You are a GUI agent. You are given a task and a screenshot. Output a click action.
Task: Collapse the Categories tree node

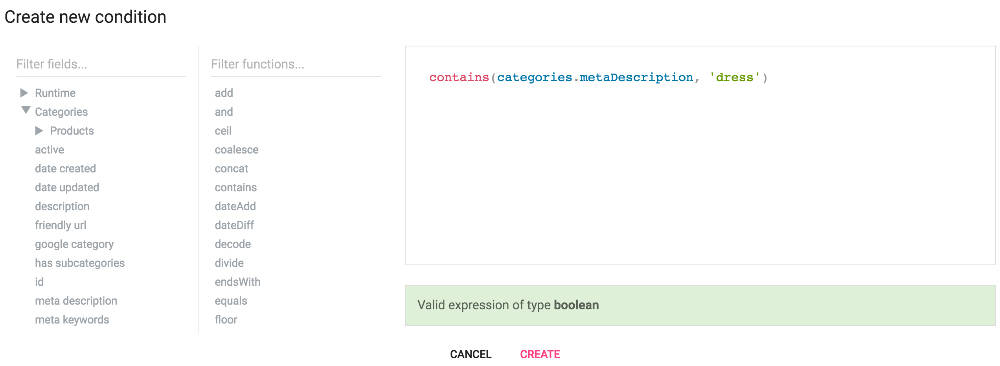click(26, 111)
